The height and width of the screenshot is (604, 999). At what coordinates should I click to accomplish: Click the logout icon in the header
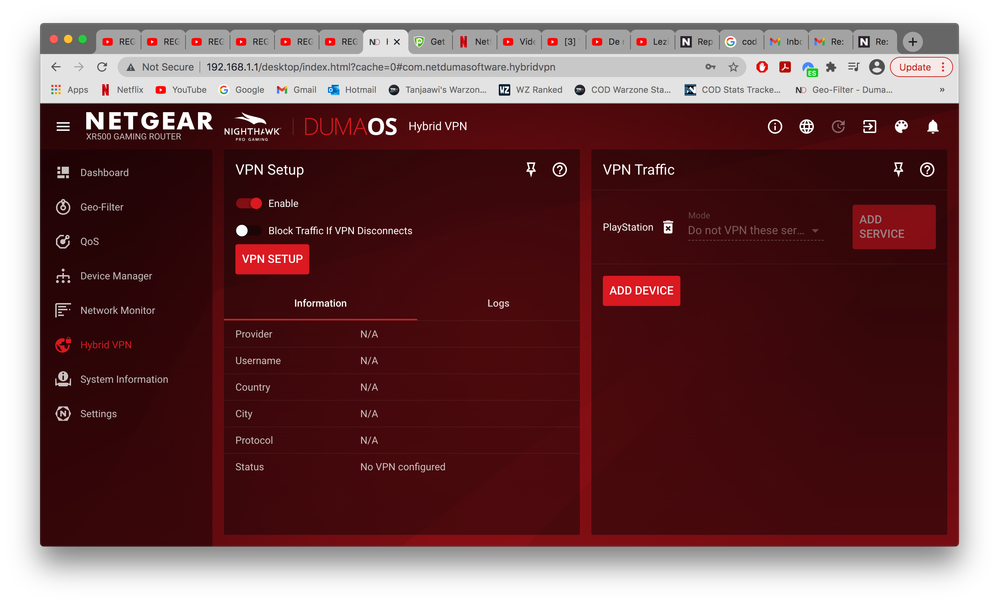tap(870, 126)
